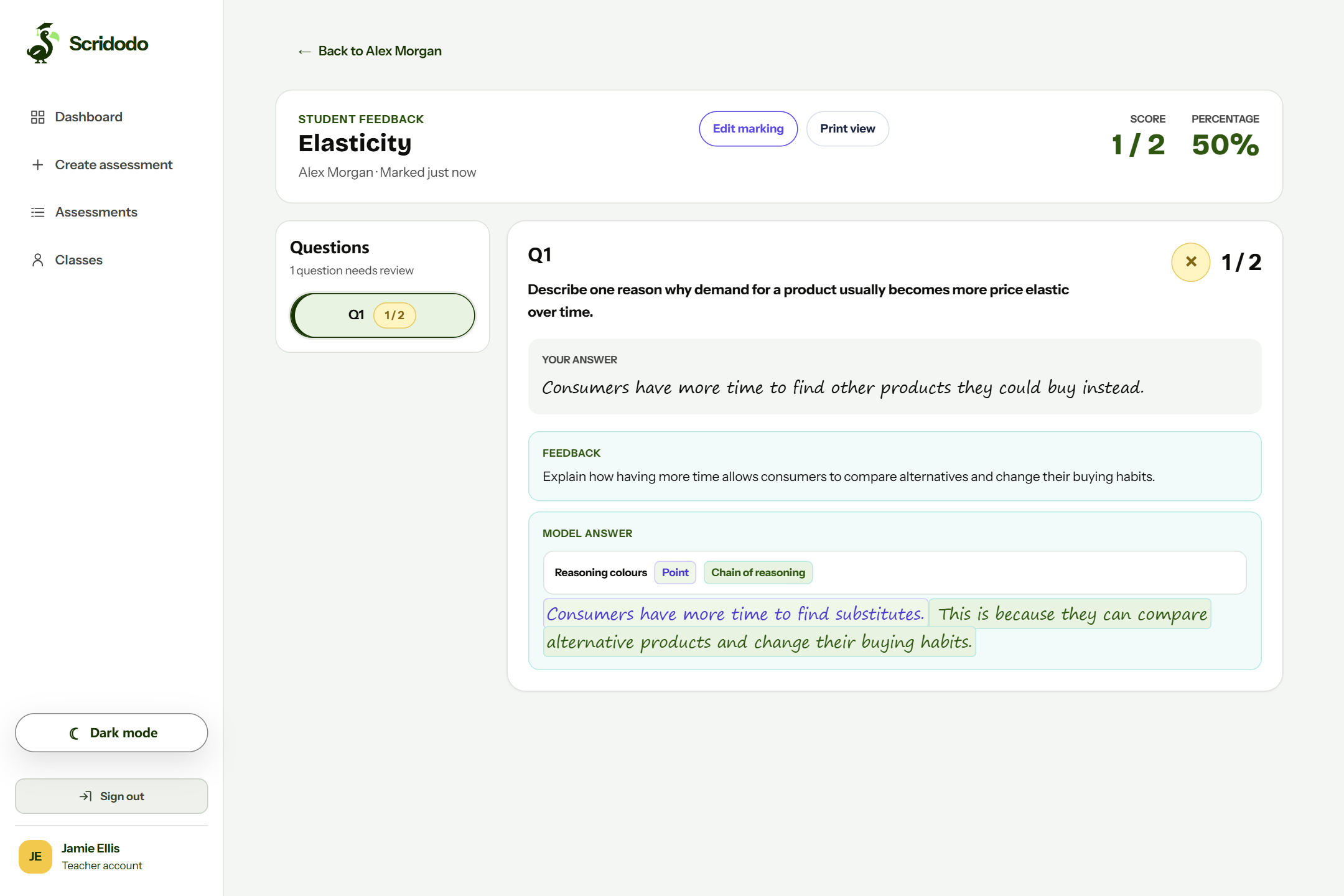Click the large 1/2 score beside Q1

click(1241, 263)
